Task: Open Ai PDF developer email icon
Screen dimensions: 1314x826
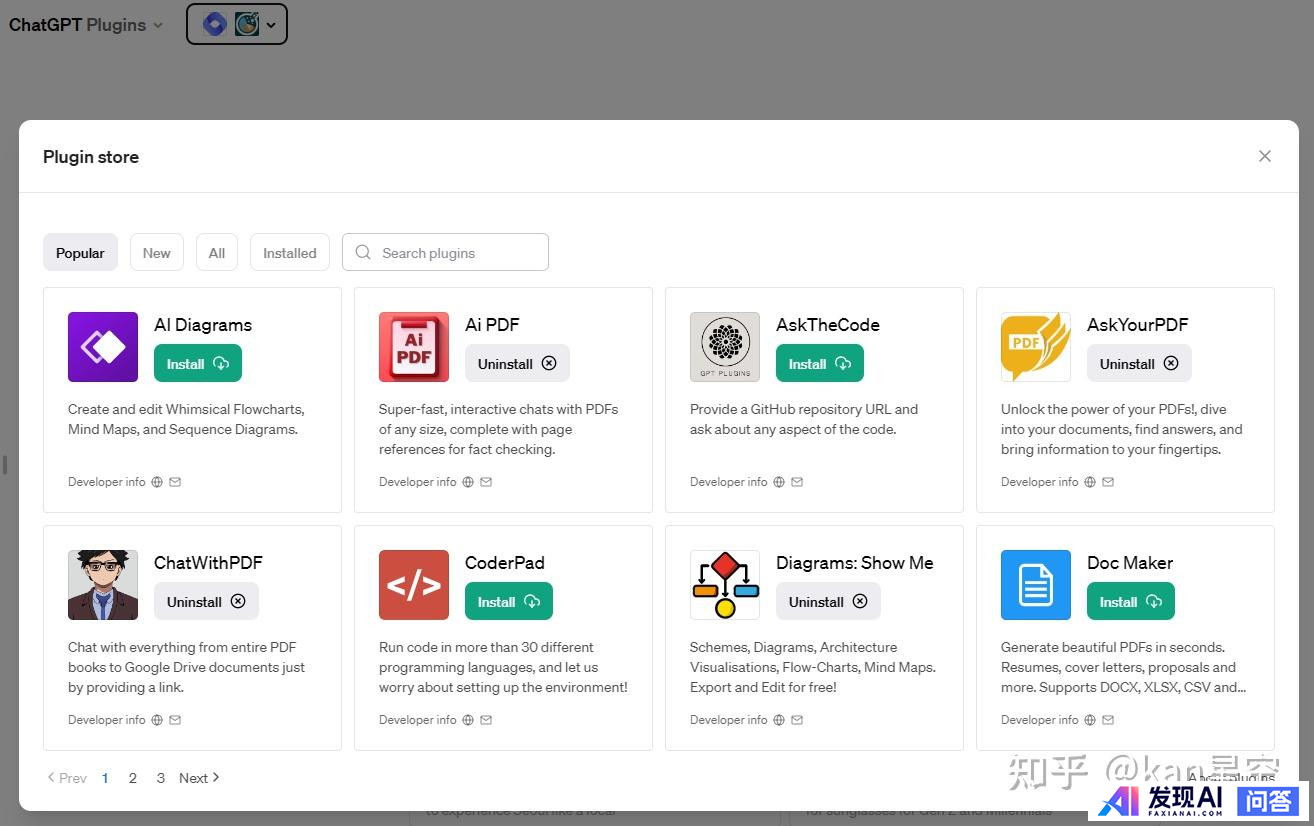Action: coord(486,482)
